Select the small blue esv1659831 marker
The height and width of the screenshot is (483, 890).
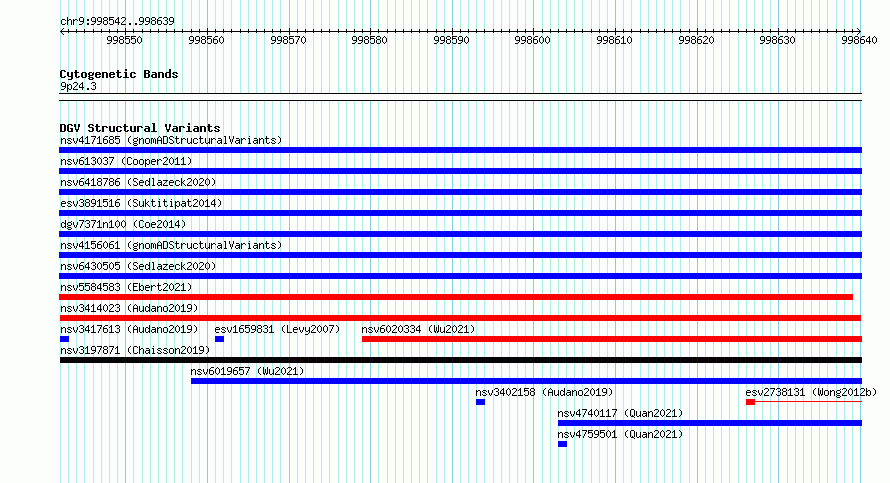click(219, 339)
